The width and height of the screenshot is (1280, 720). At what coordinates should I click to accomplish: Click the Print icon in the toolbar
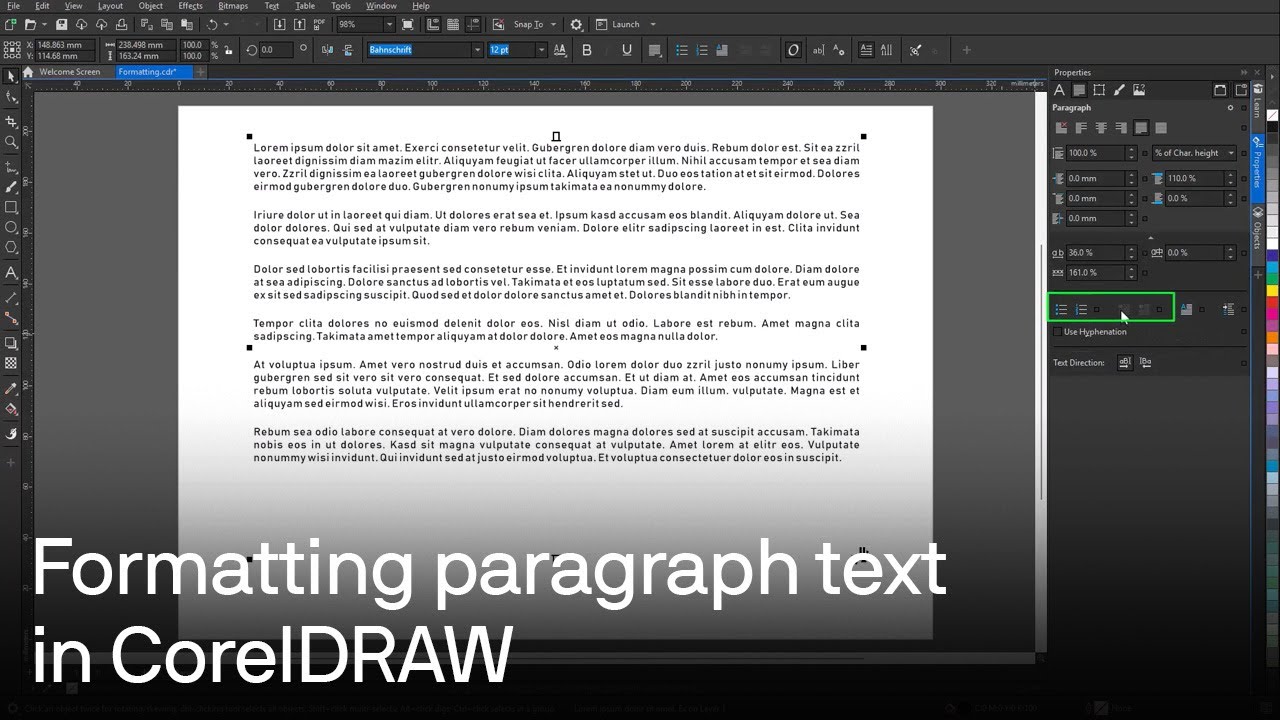click(x=121, y=24)
